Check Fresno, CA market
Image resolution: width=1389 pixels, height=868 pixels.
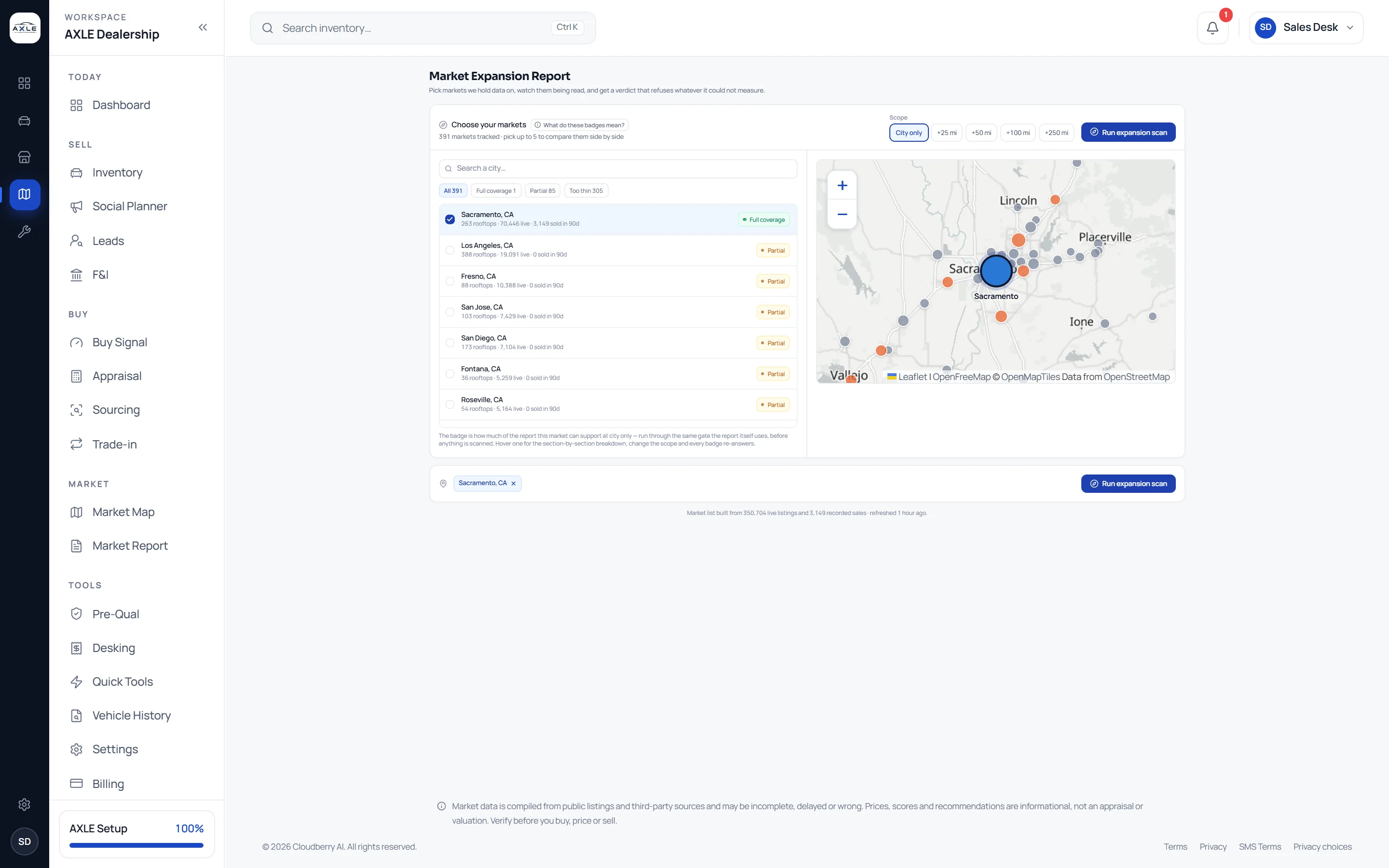pyautogui.click(x=450, y=281)
